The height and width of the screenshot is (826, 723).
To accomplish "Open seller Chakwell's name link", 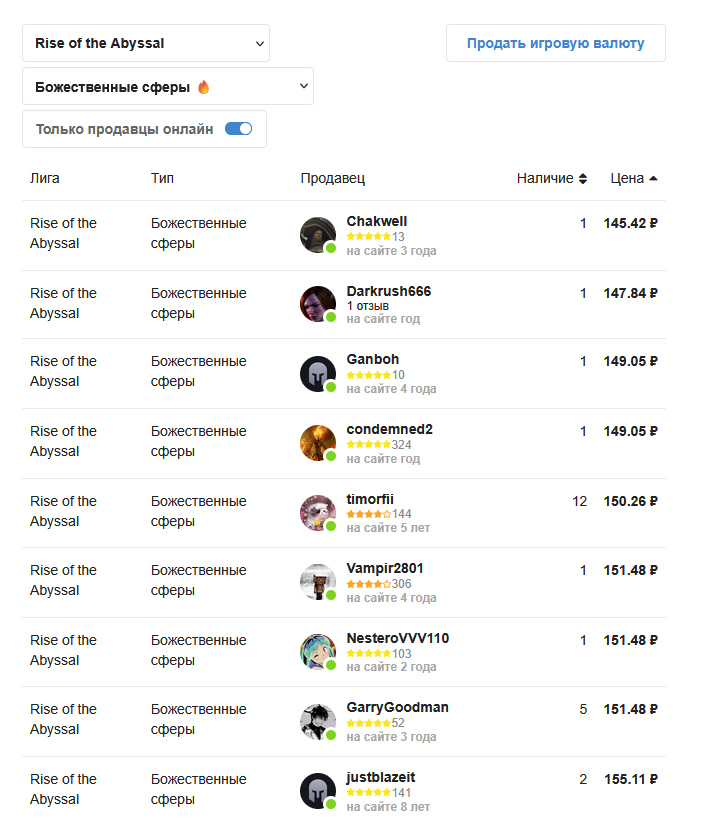I will pyautogui.click(x=377, y=221).
